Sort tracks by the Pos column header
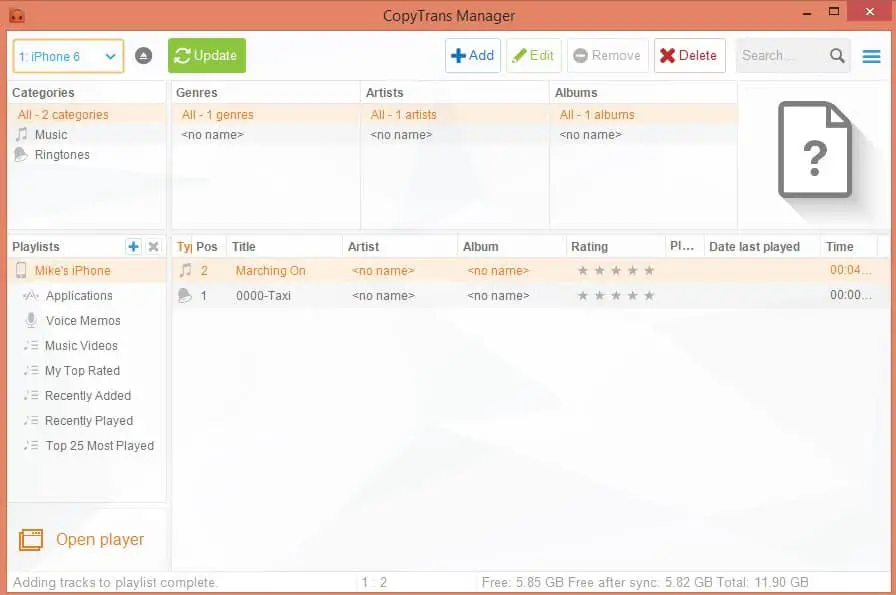Viewport: 896px width, 595px height. pos(209,246)
